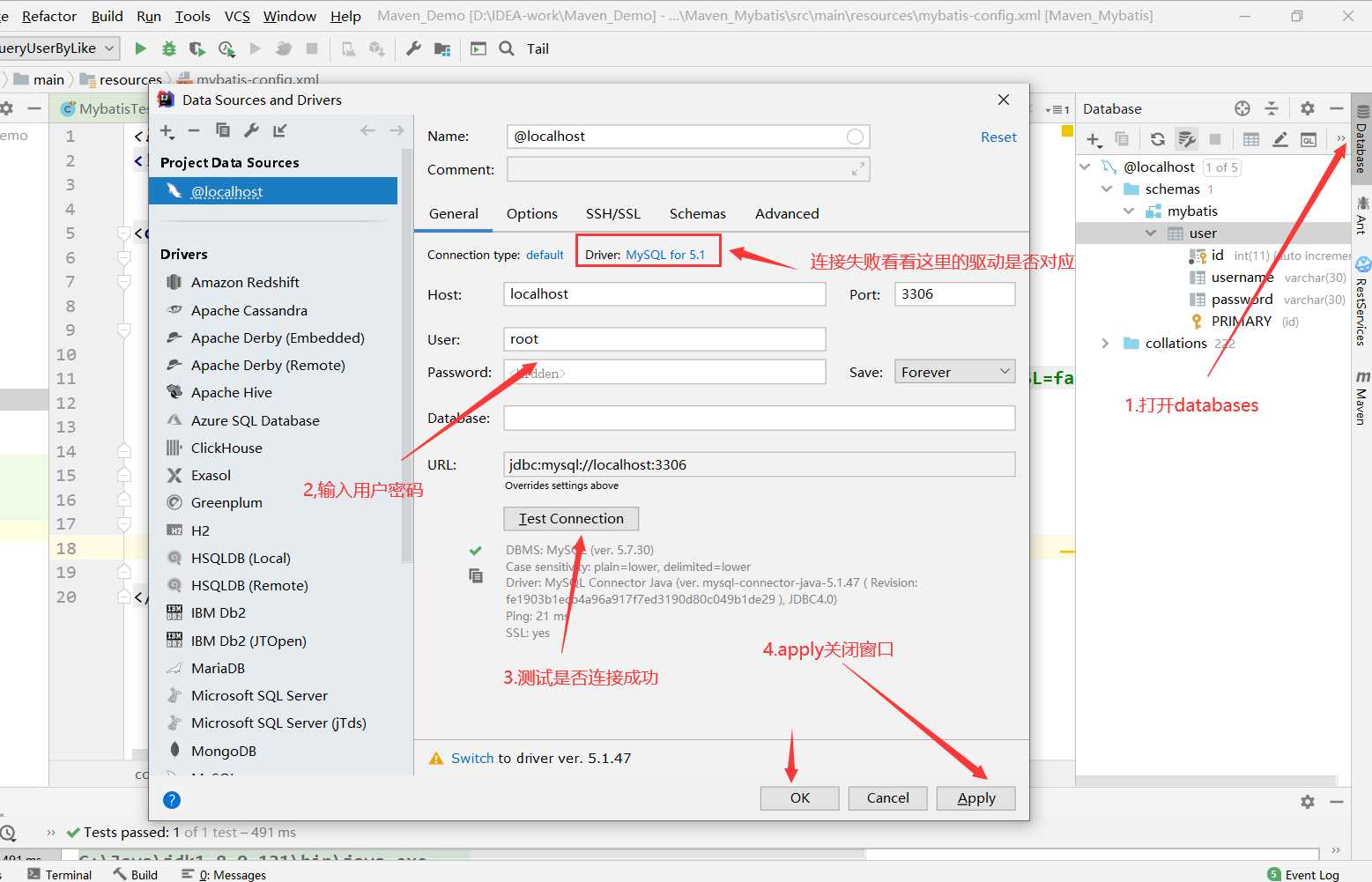
Task: Open the run configuration dropdown QueryUserByLike
Action: (58, 48)
